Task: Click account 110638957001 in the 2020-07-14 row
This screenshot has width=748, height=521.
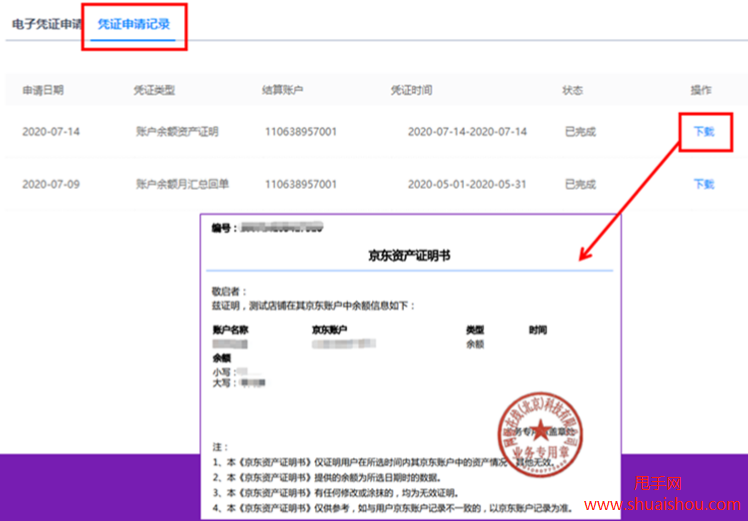Action: (x=301, y=132)
